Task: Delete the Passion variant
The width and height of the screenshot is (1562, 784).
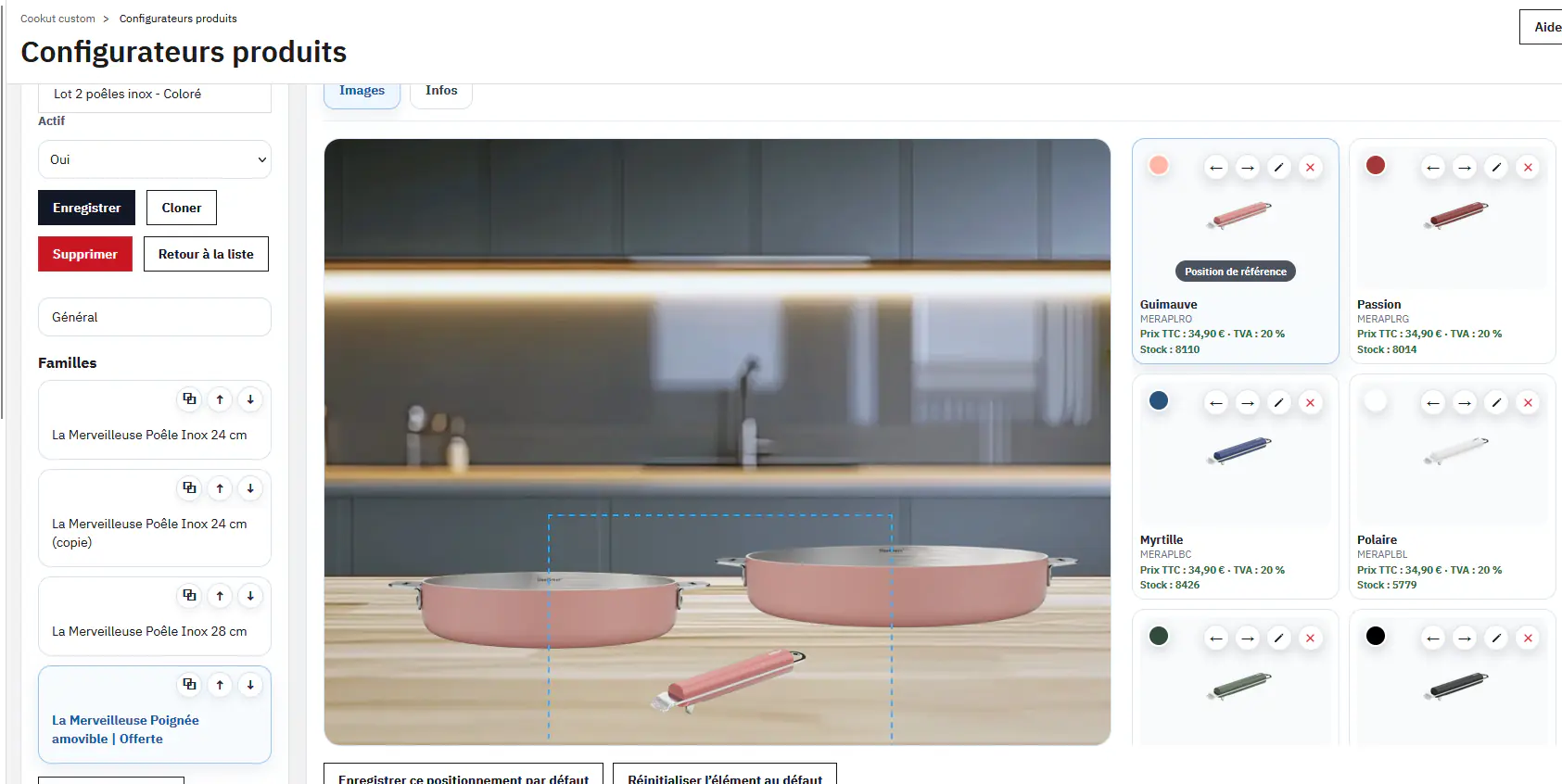Action: [1528, 168]
